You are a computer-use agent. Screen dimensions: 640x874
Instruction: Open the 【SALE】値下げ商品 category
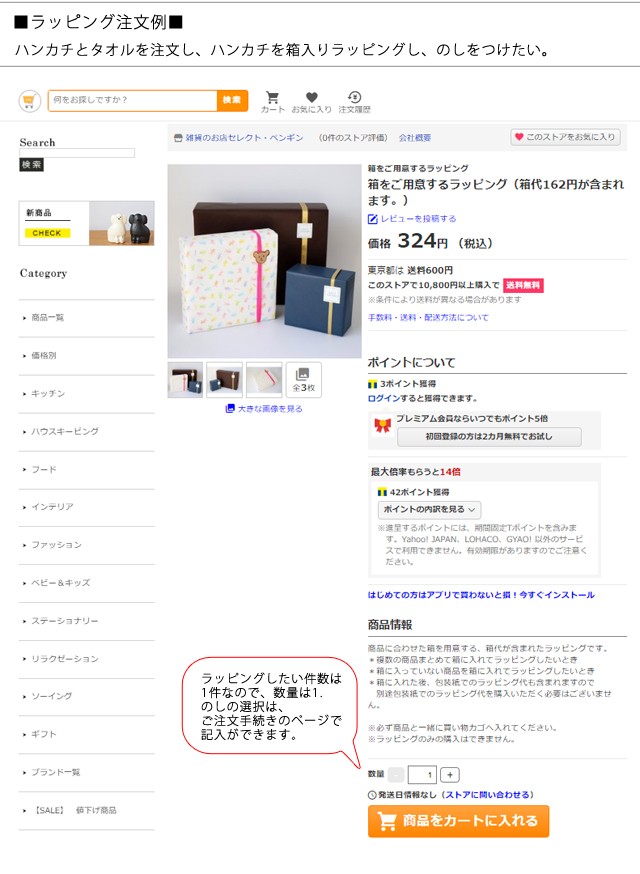[75, 810]
